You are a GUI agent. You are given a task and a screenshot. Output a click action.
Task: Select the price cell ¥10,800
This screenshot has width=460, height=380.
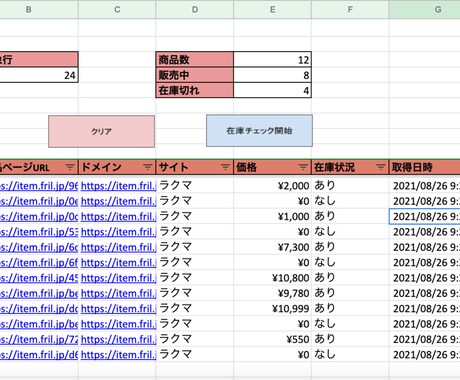point(272,278)
